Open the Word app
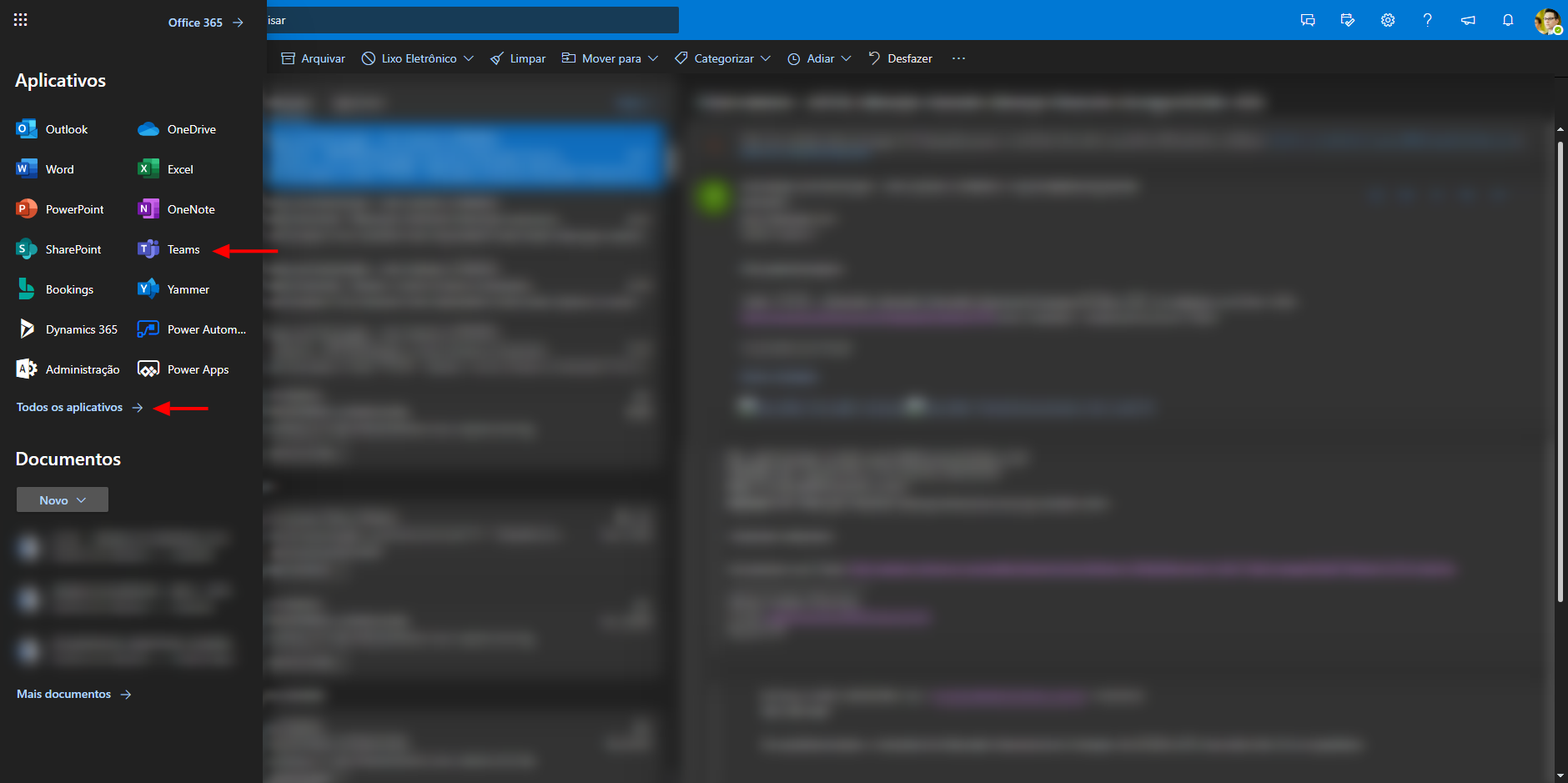Viewport: 1568px width, 783px height. pyautogui.click(x=45, y=169)
